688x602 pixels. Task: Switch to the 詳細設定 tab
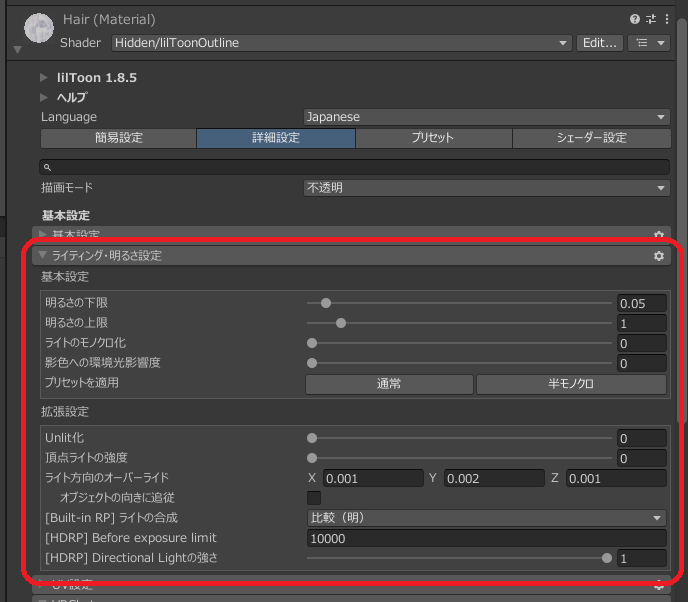click(x=276, y=138)
